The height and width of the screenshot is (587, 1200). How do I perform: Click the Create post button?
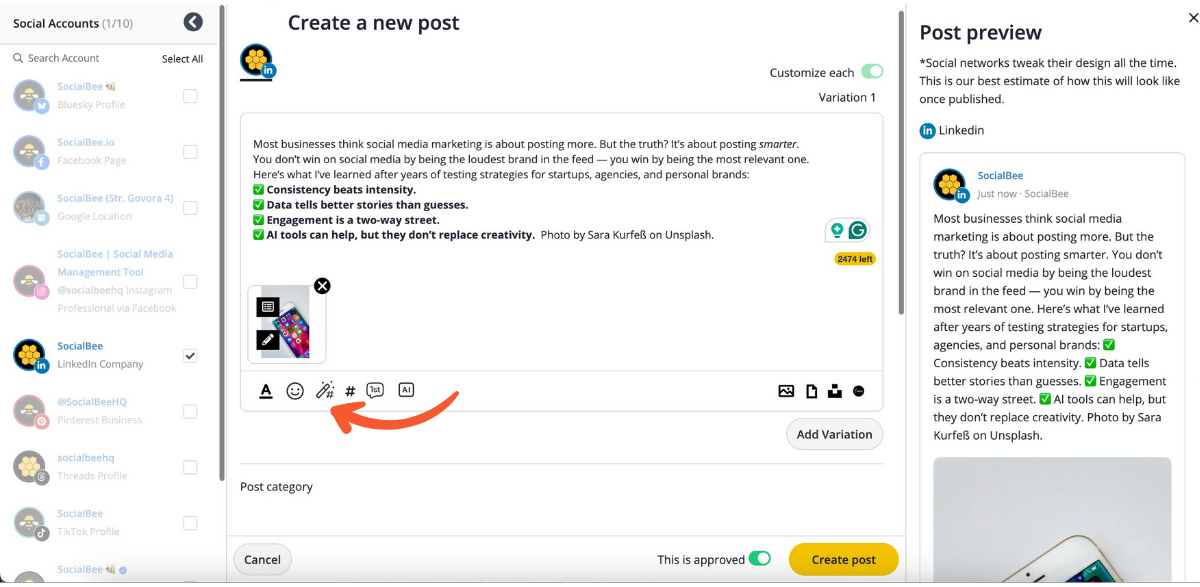[x=843, y=560]
